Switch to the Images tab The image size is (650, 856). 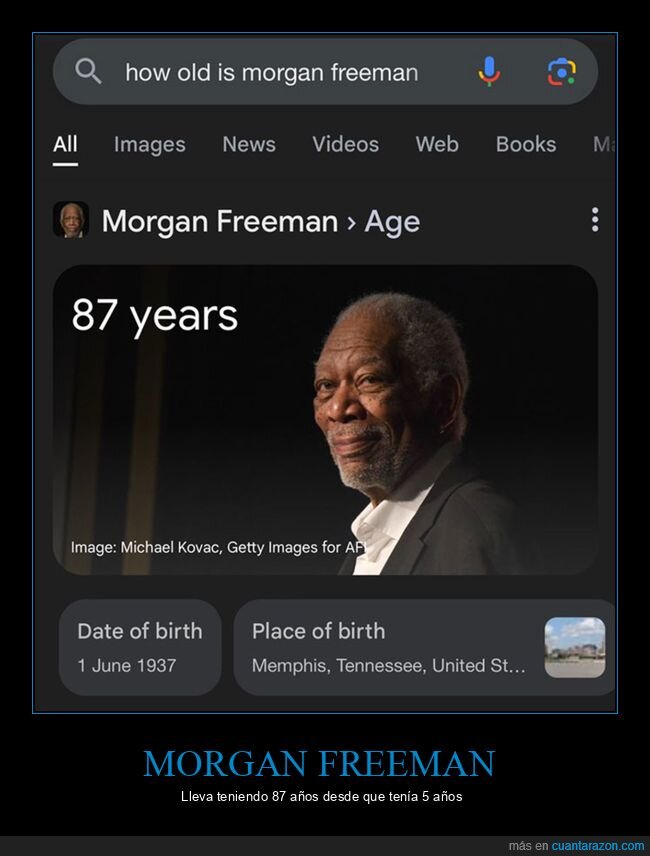(x=150, y=145)
